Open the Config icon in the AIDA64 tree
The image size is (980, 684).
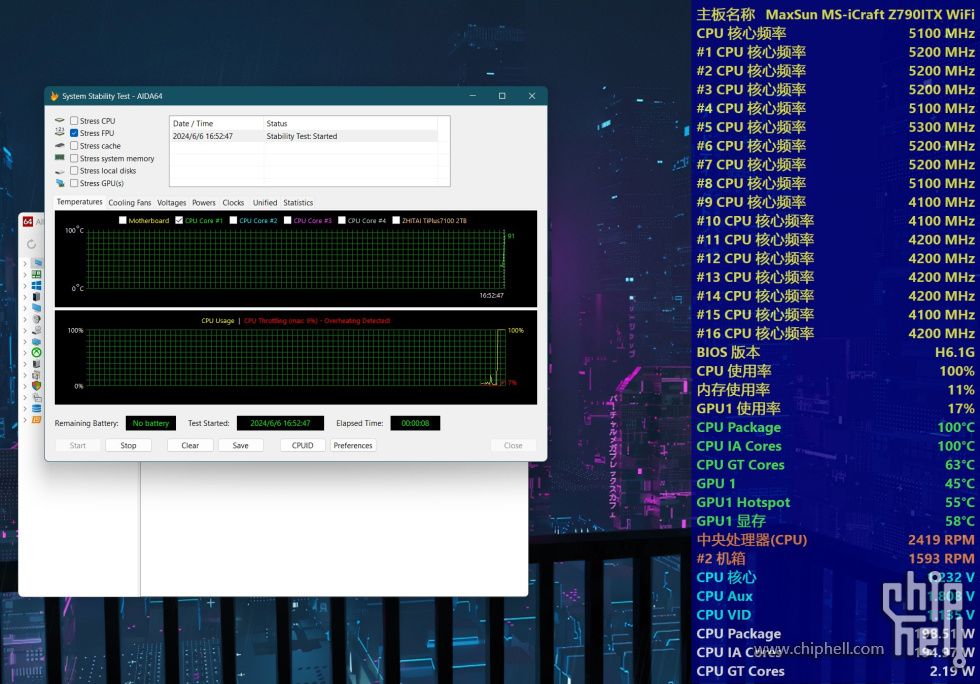(x=37, y=397)
